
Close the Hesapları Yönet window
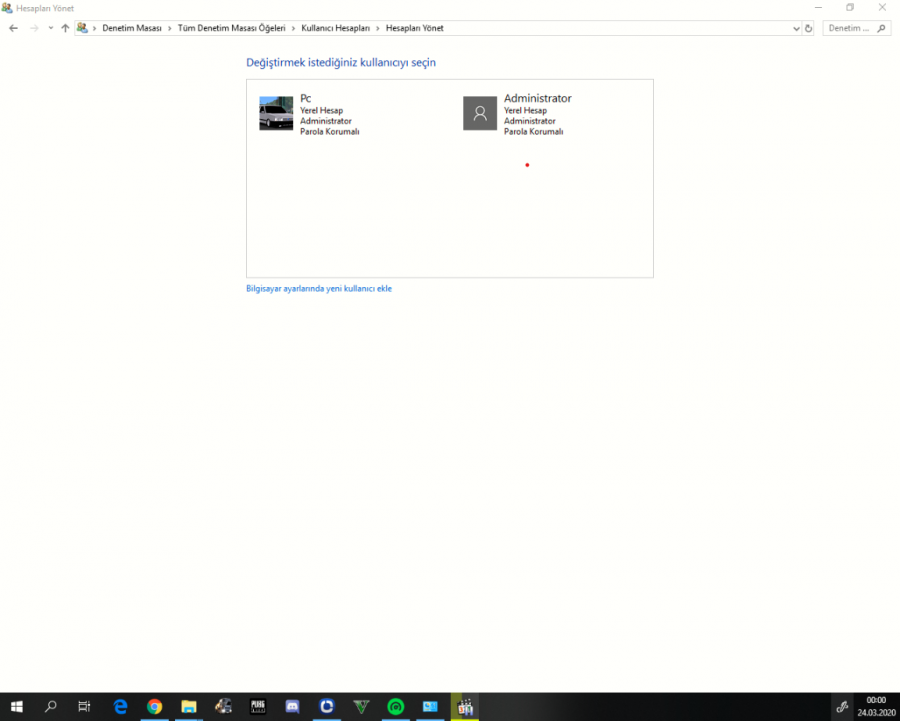pyautogui.click(x=882, y=7)
